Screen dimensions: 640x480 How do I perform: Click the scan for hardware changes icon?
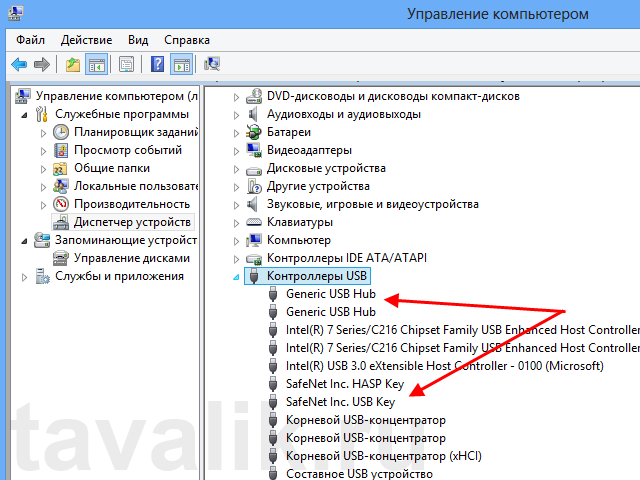click(x=212, y=64)
